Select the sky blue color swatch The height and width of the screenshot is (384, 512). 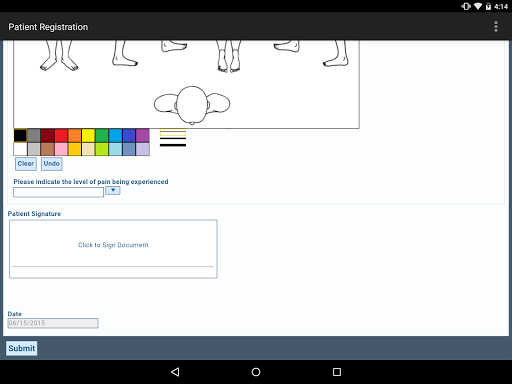pos(115,136)
